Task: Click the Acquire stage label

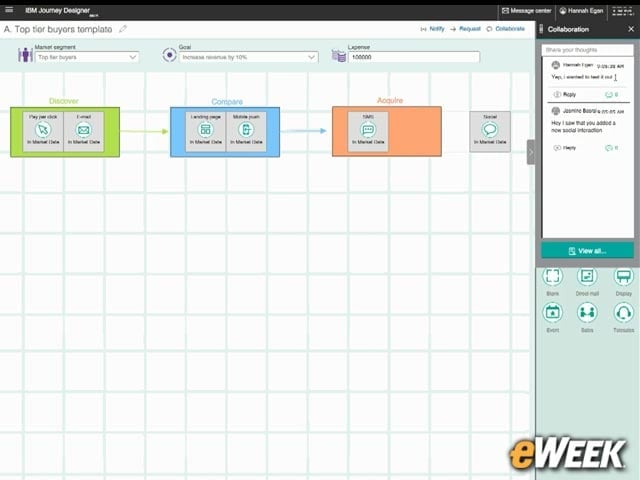Action: [x=390, y=100]
